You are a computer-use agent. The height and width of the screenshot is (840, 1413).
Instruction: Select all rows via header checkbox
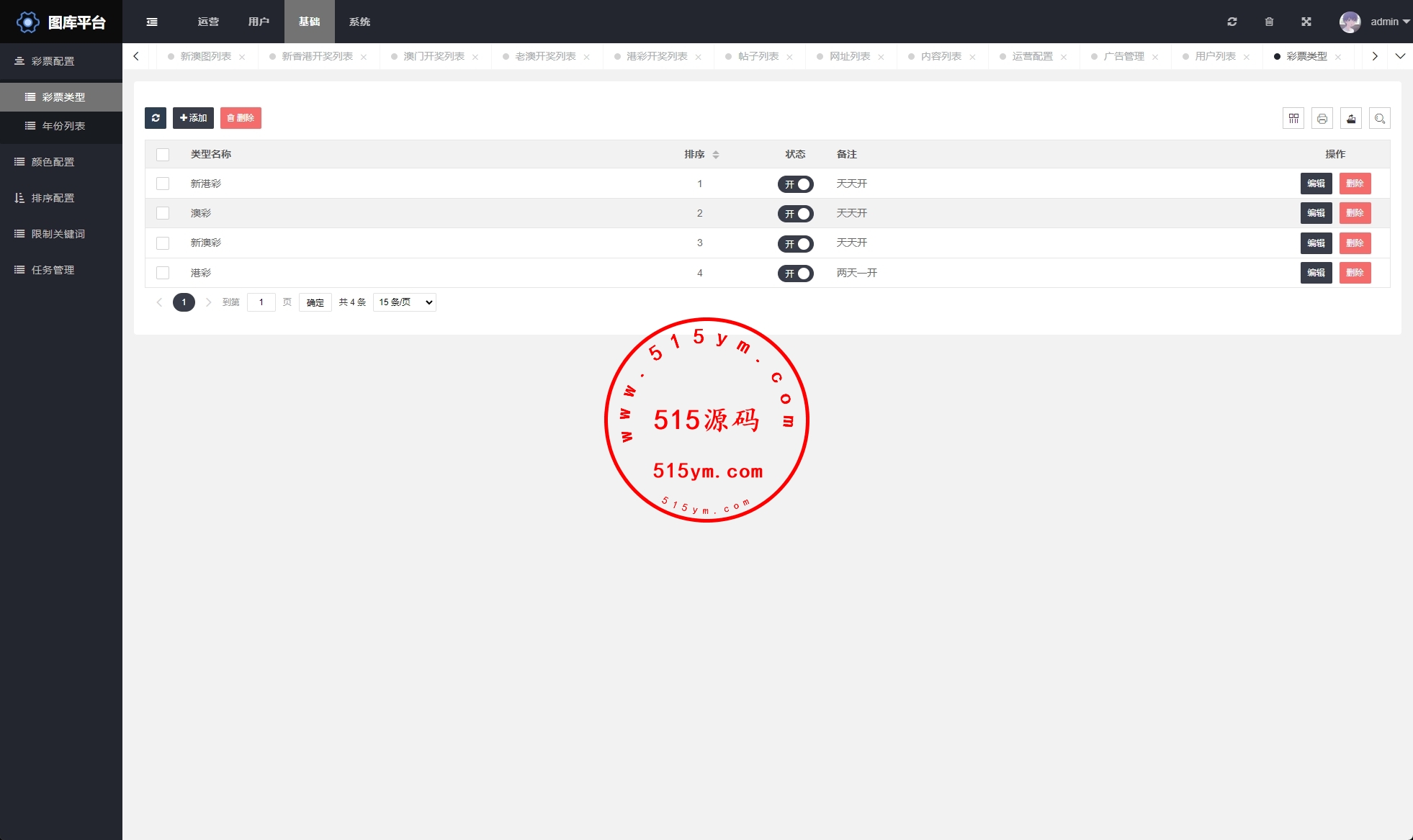(163, 154)
